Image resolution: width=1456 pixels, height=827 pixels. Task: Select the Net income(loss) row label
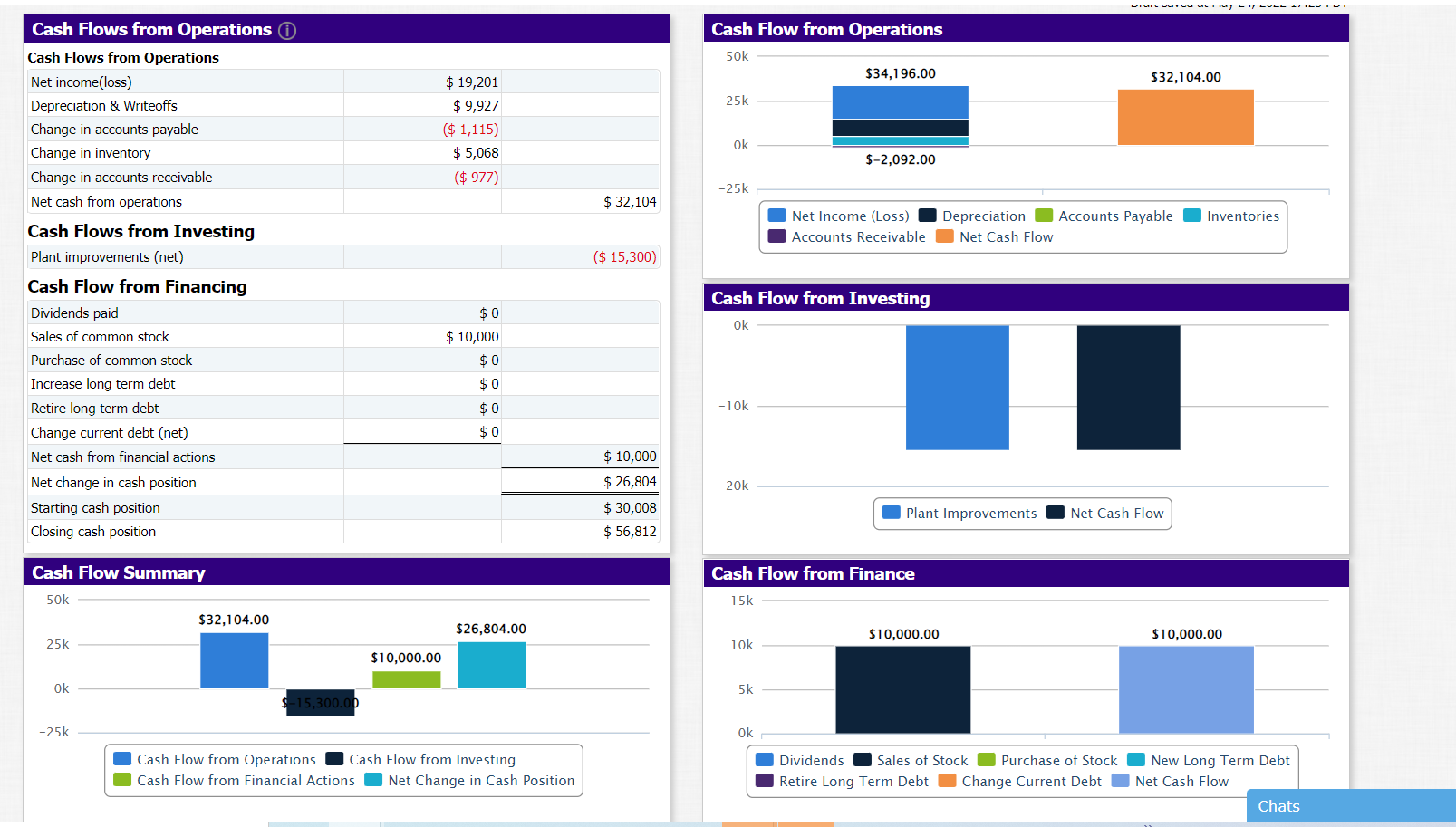tap(81, 82)
